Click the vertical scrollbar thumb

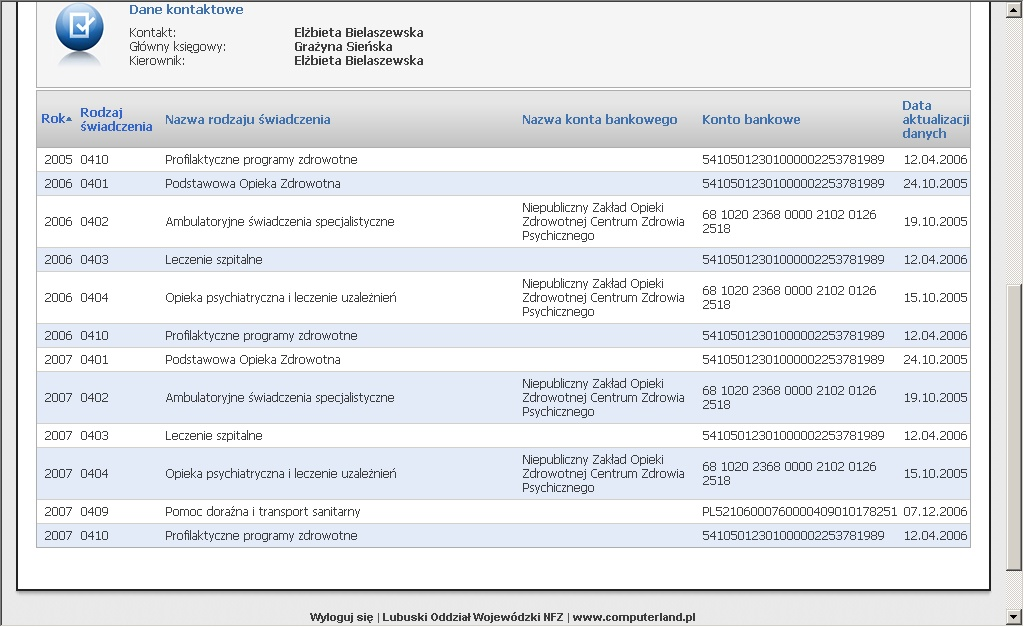[1014, 428]
